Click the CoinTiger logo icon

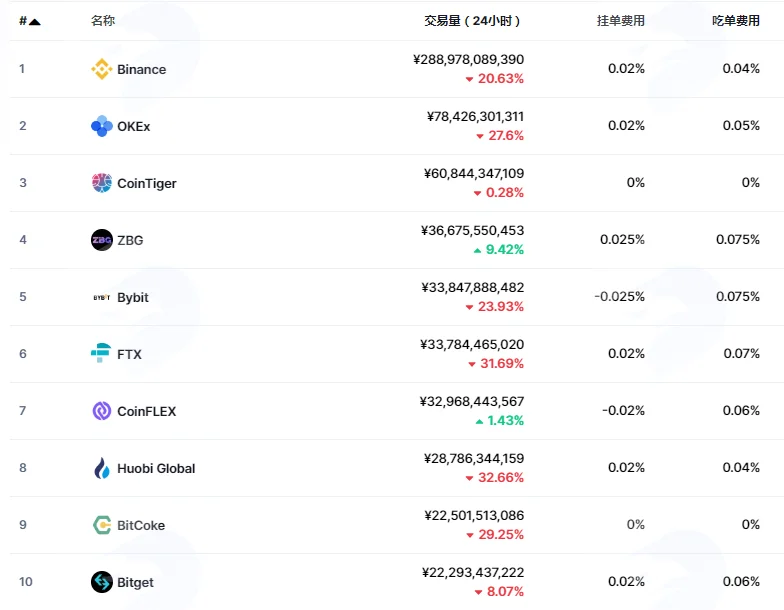102,183
